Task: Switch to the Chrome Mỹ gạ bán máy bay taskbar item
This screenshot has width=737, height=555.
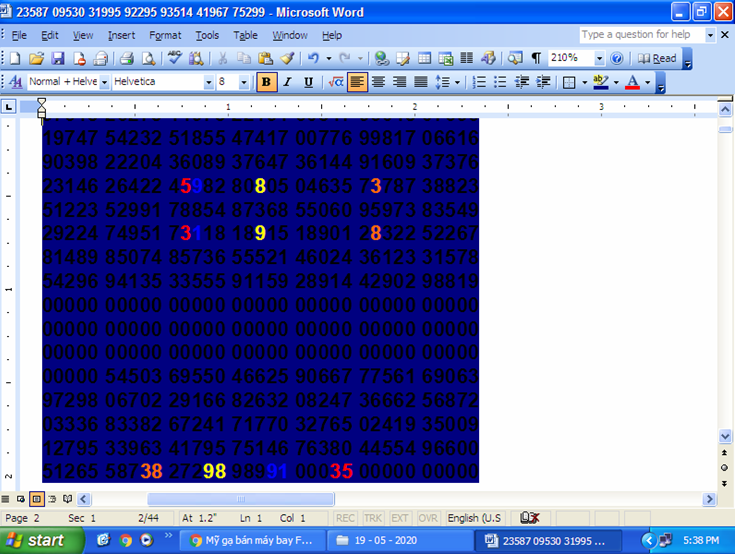Action: pos(252,540)
